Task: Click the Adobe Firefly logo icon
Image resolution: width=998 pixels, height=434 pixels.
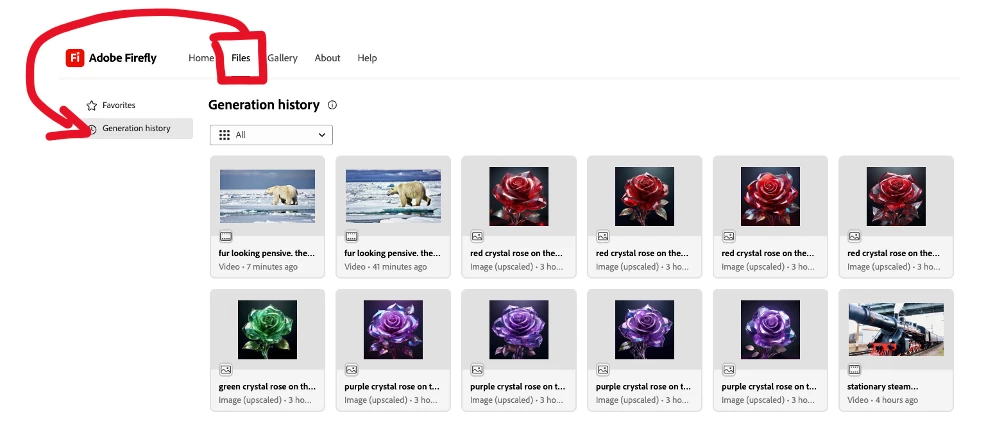Action: click(74, 58)
